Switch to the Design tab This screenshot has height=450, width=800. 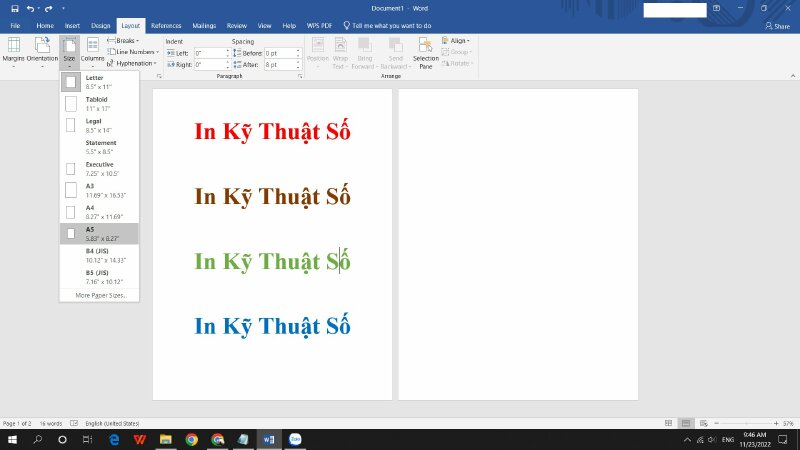click(101, 26)
